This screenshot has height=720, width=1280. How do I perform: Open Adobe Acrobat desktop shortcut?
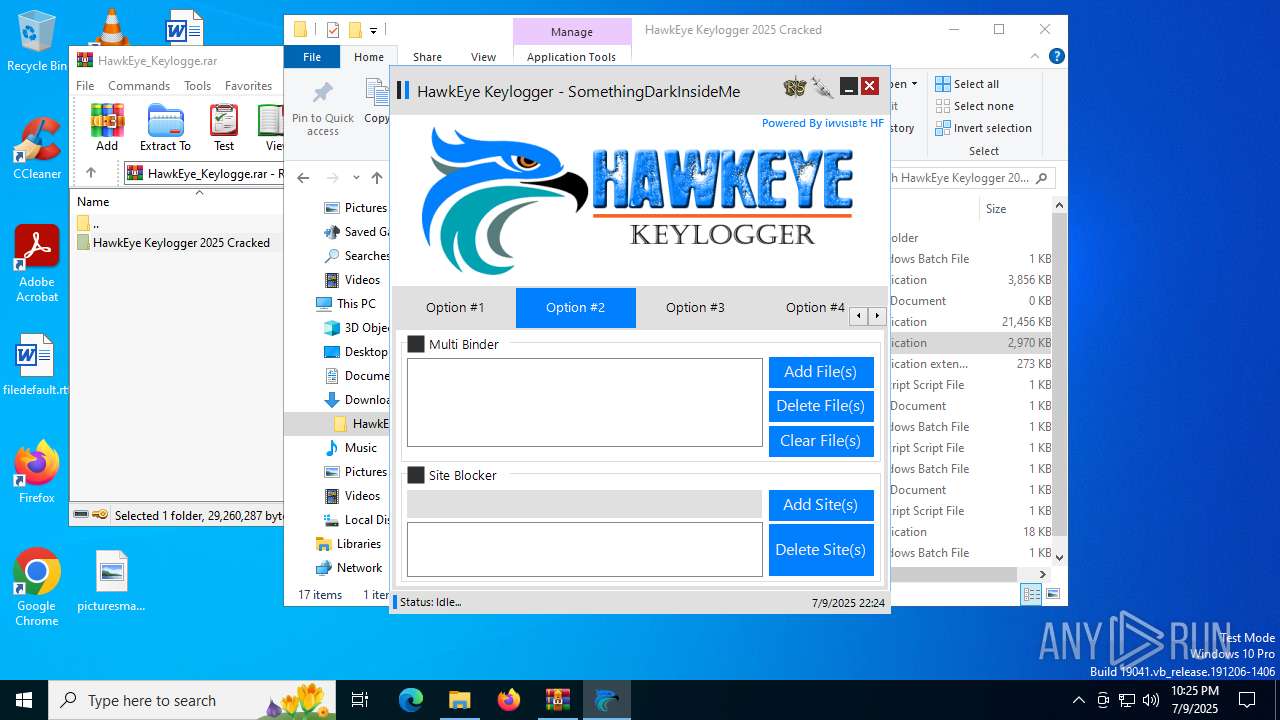point(37,263)
